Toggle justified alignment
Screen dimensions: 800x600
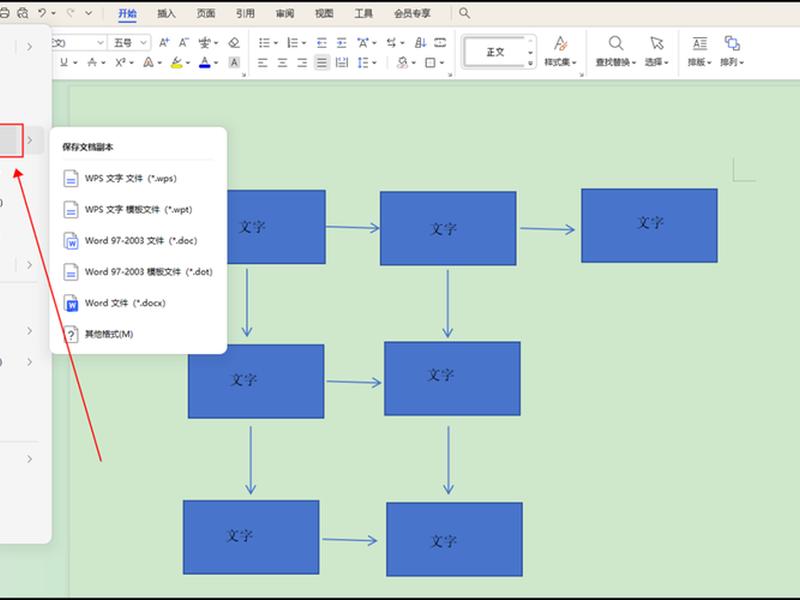coord(321,62)
